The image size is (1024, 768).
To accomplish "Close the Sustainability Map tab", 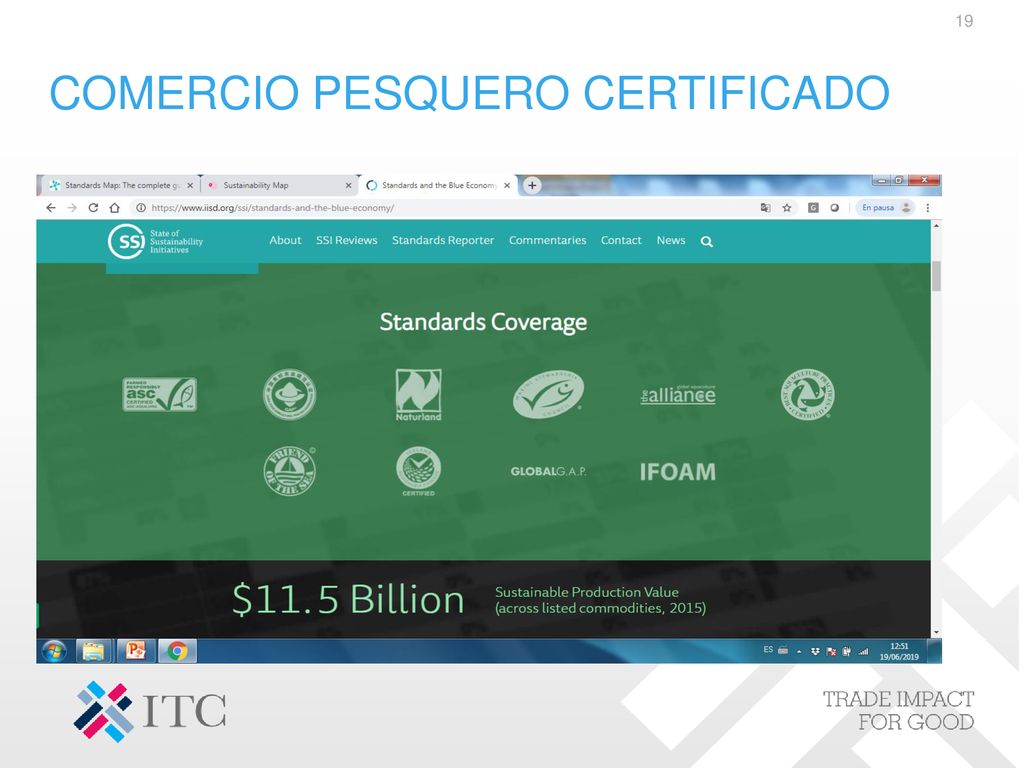I will pyautogui.click(x=348, y=185).
